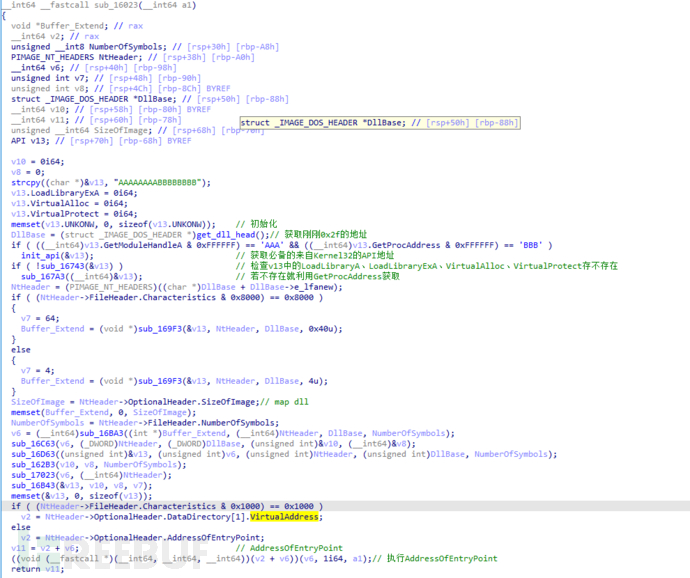The height and width of the screenshot is (578, 690).
Task: Open the sub_16B43 function
Action: [33, 486]
